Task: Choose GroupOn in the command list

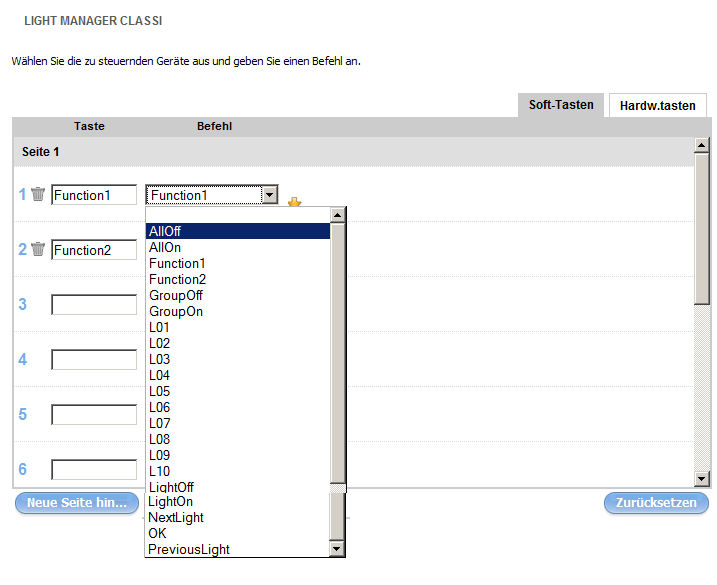Action: (x=237, y=311)
